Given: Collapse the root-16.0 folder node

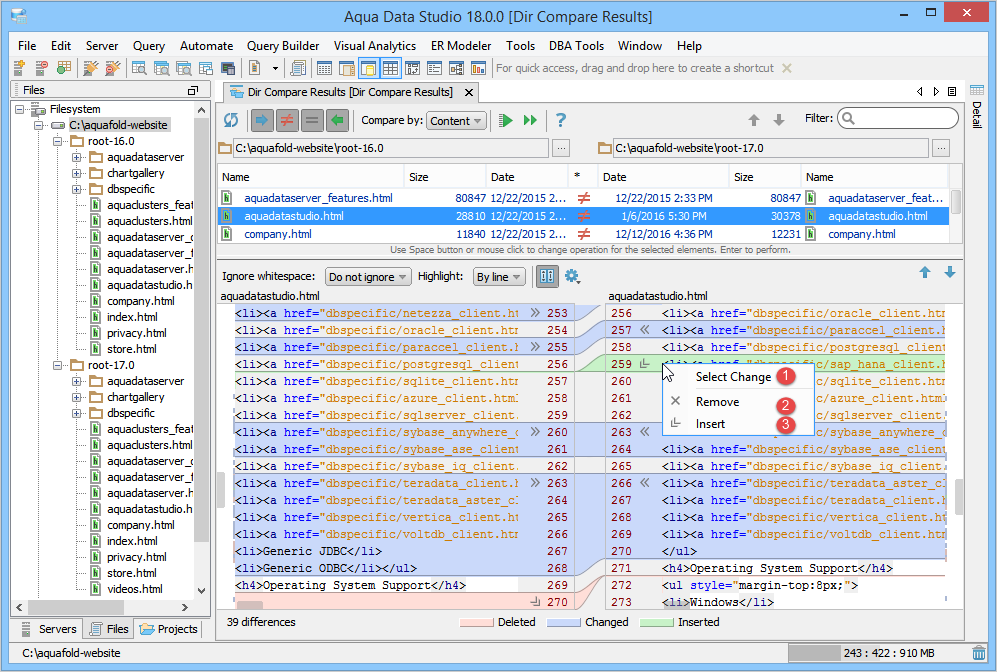Looking at the screenshot, I should [58, 141].
